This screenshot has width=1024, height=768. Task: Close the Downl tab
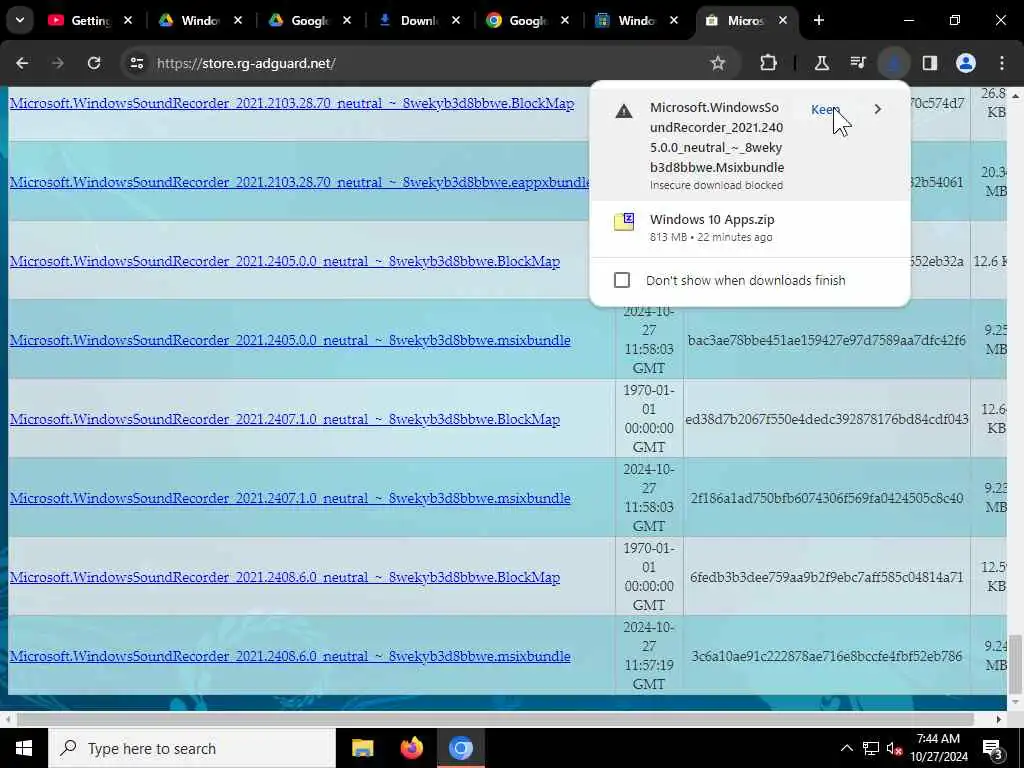click(x=456, y=20)
